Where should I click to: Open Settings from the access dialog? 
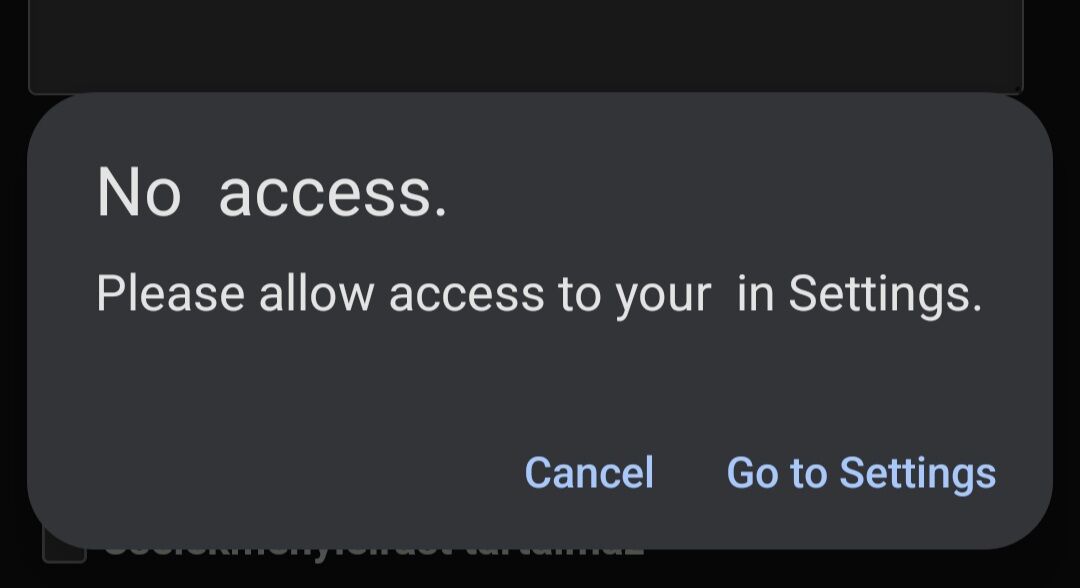(x=861, y=473)
